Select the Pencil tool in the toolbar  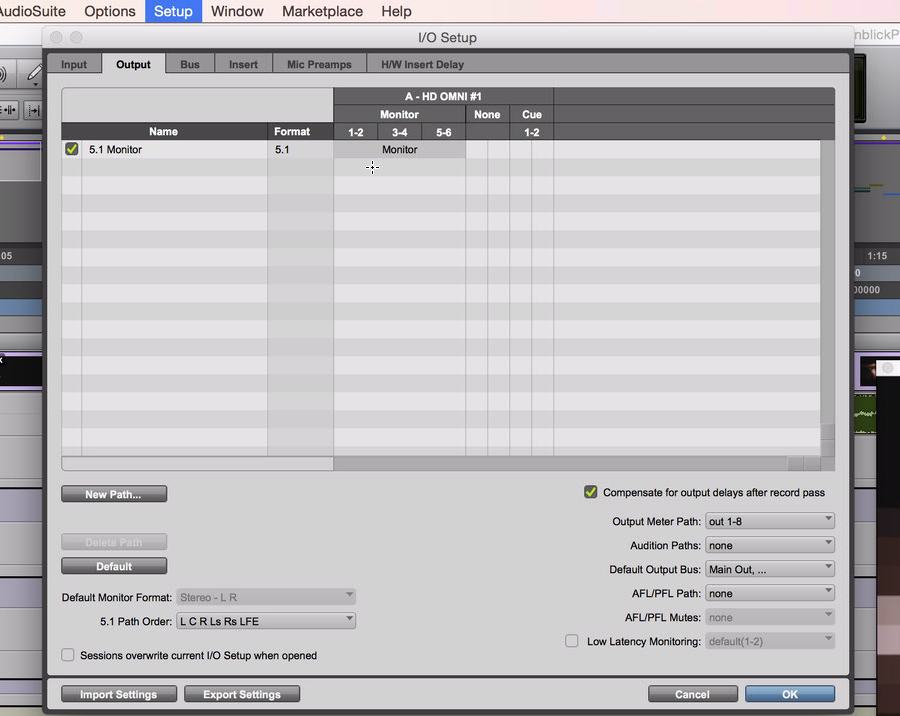click(34, 74)
